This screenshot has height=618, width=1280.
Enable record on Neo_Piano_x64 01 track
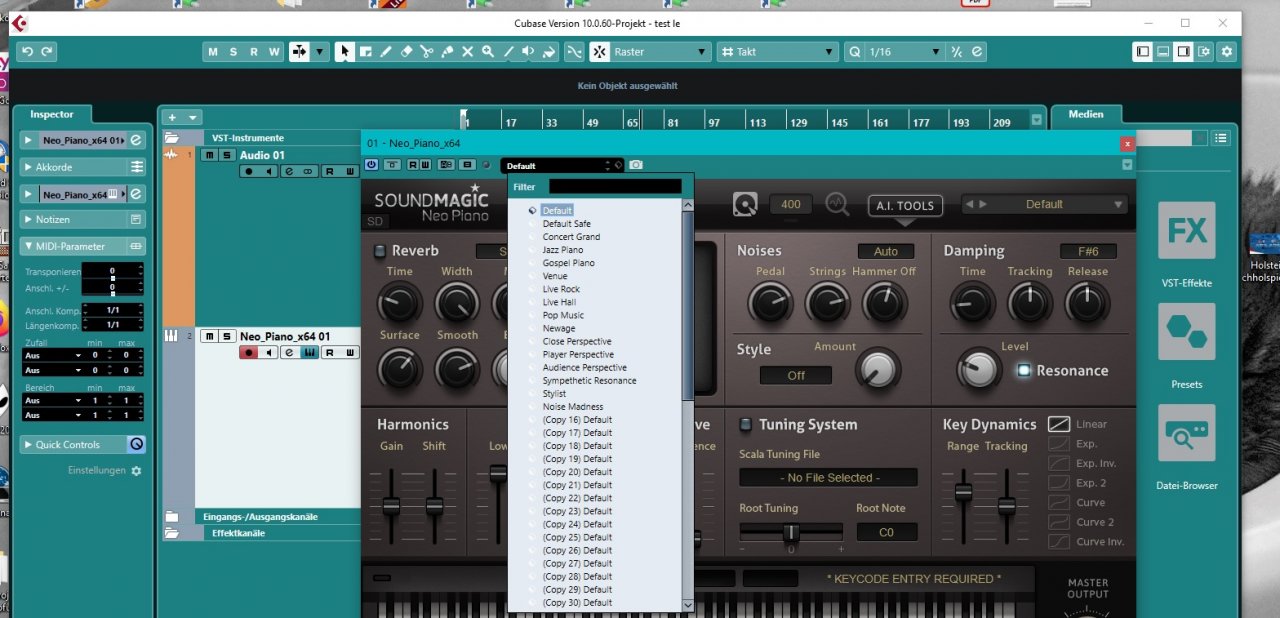pyautogui.click(x=248, y=352)
